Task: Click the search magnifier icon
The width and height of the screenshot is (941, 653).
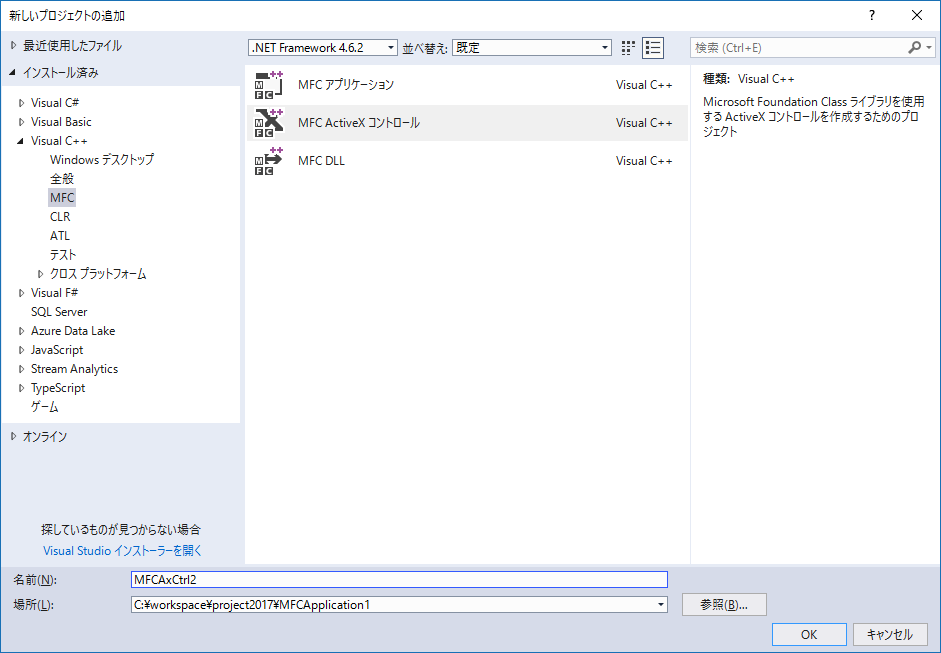Action: click(914, 46)
